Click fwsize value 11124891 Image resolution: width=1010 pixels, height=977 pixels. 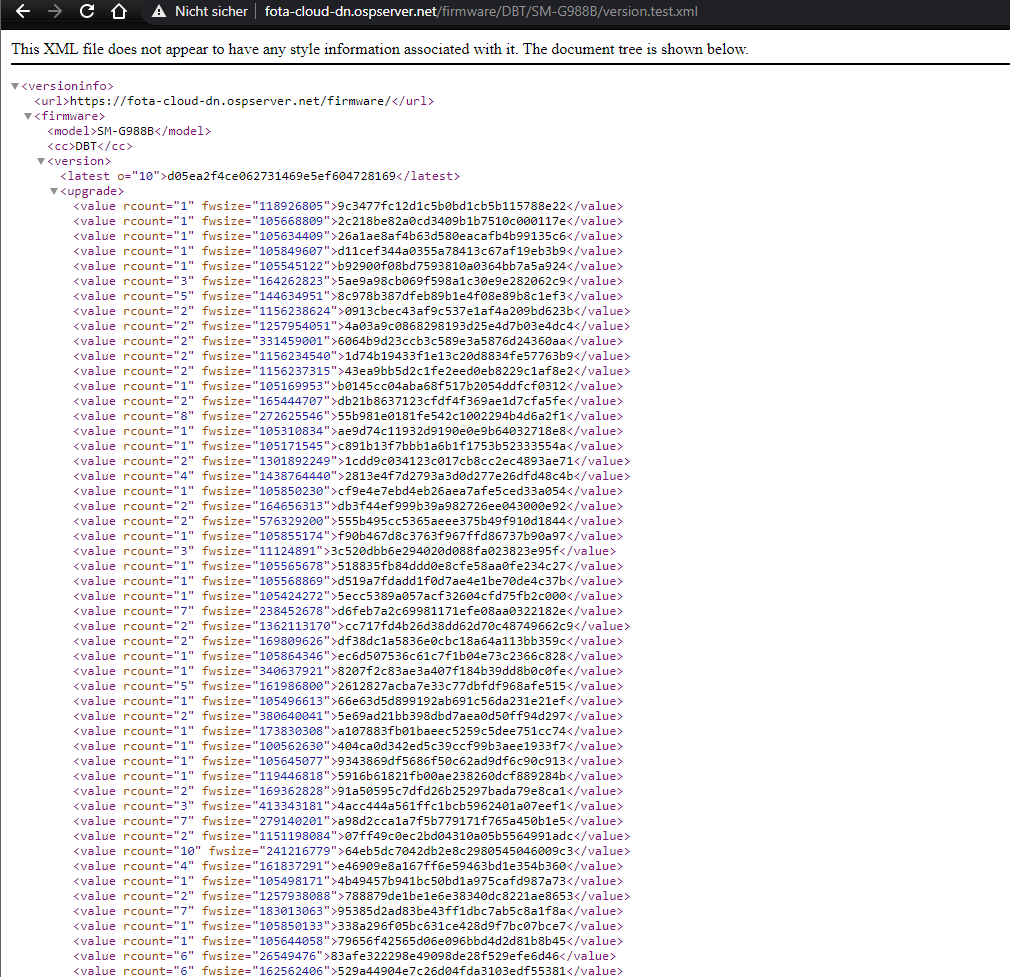click(x=287, y=551)
